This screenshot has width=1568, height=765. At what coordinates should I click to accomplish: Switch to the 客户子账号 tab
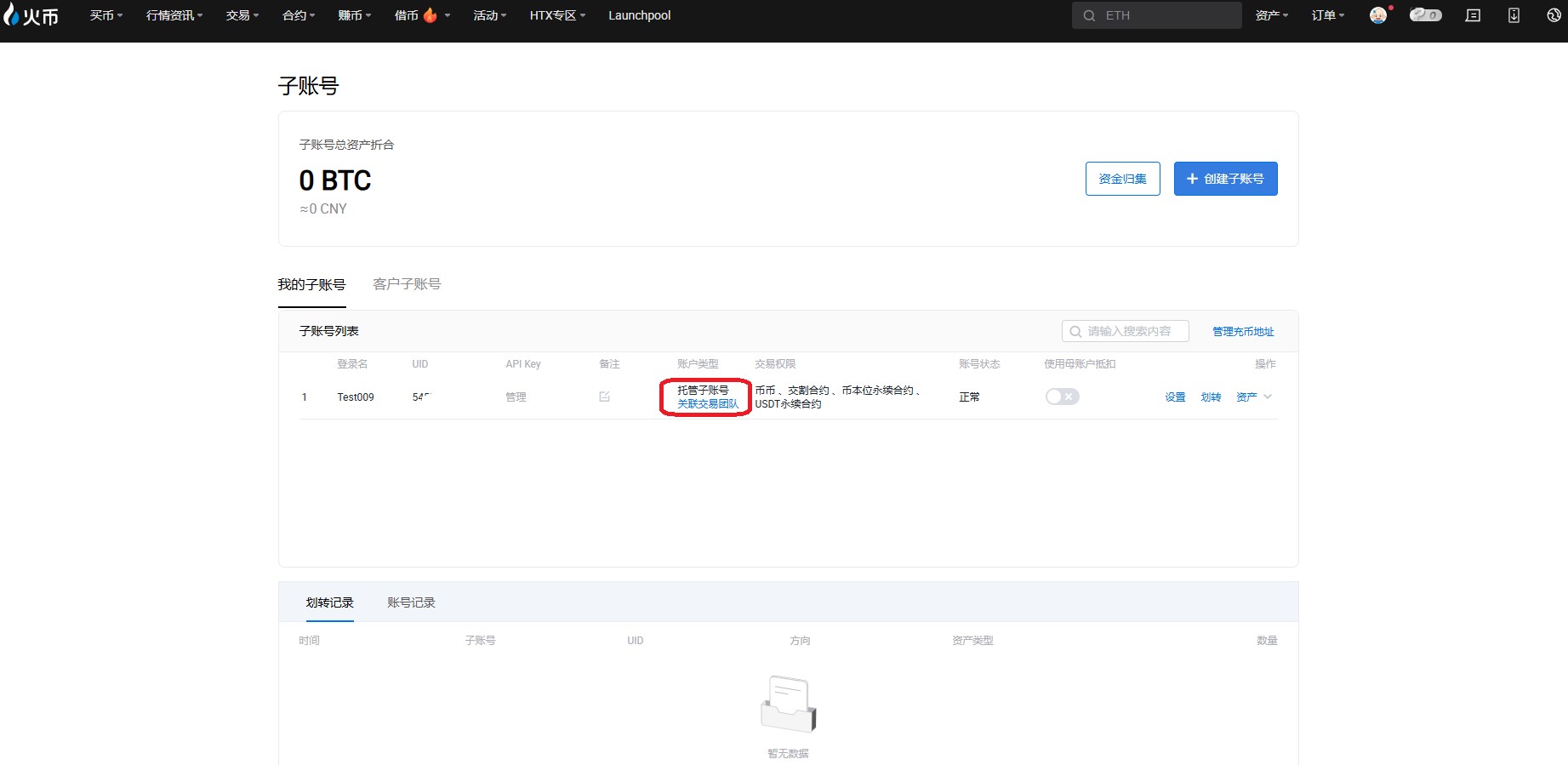coord(407,284)
